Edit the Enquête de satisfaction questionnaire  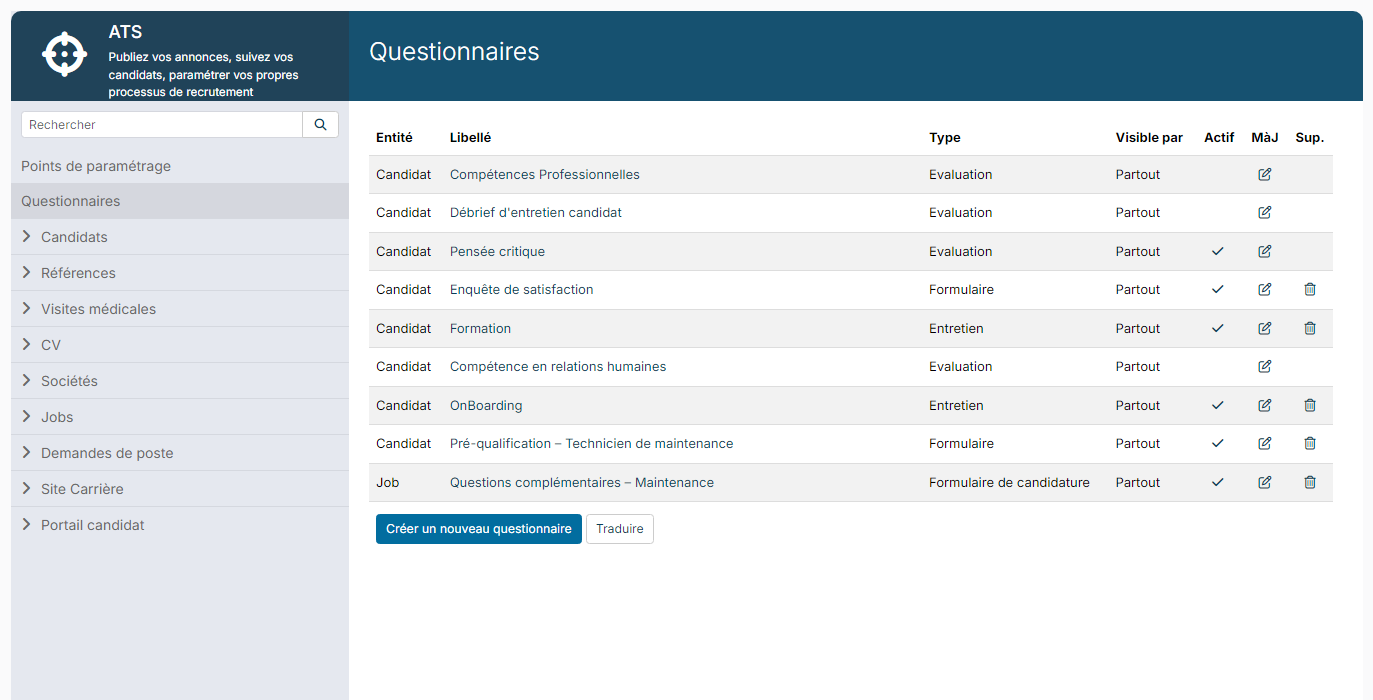[x=1265, y=290]
